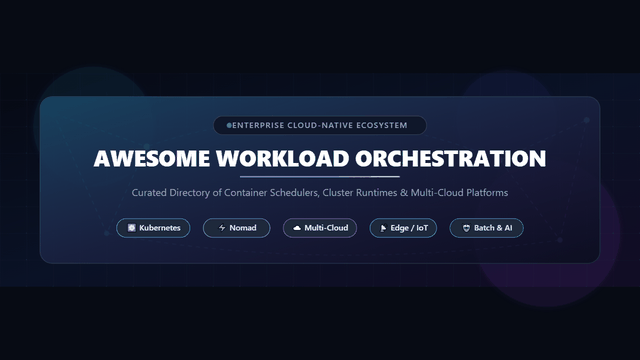Image resolution: width=640 pixels, height=360 pixels.
Task: Click the Edge / IoT pointer icon
Action: point(383,228)
